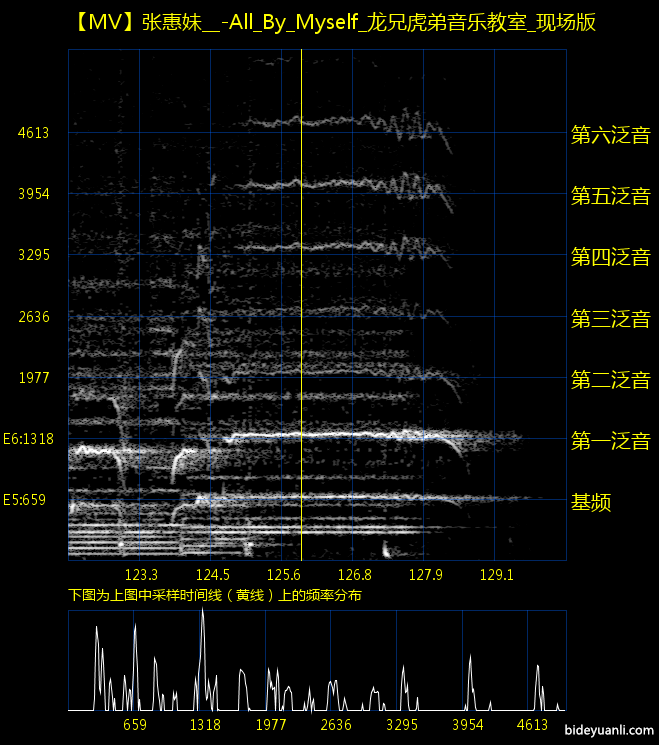Click the white vertical sampling time line
The image size is (659, 745).
[x=301, y=300]
